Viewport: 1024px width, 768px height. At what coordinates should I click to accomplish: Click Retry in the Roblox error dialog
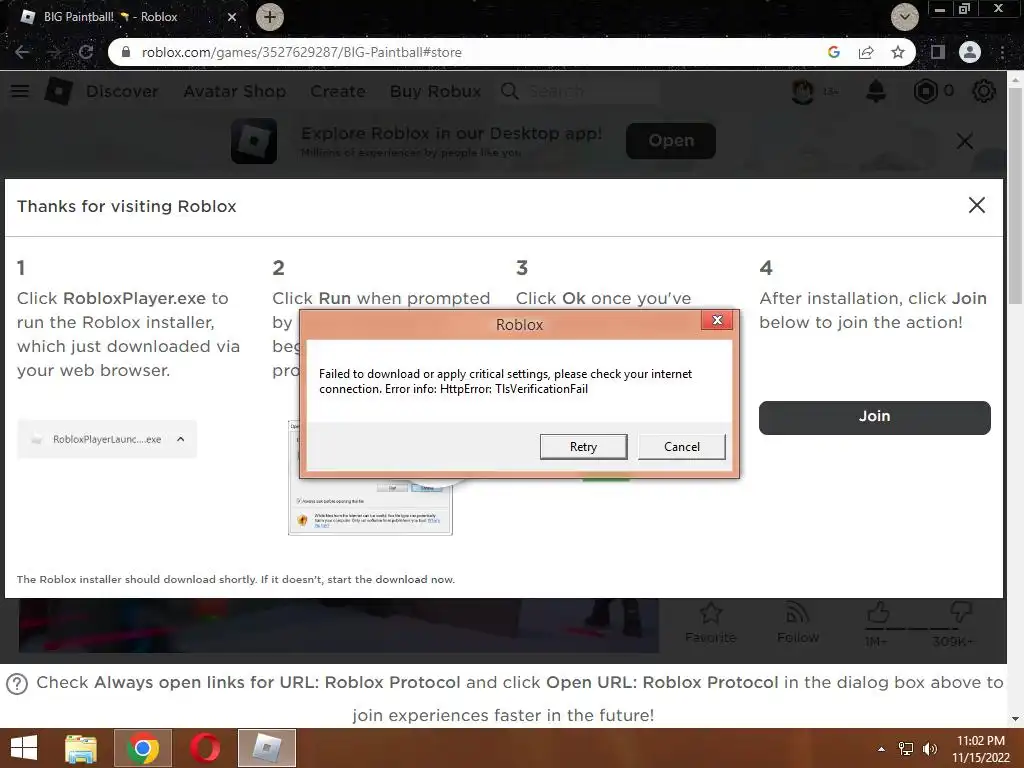[x=583, y=447]
